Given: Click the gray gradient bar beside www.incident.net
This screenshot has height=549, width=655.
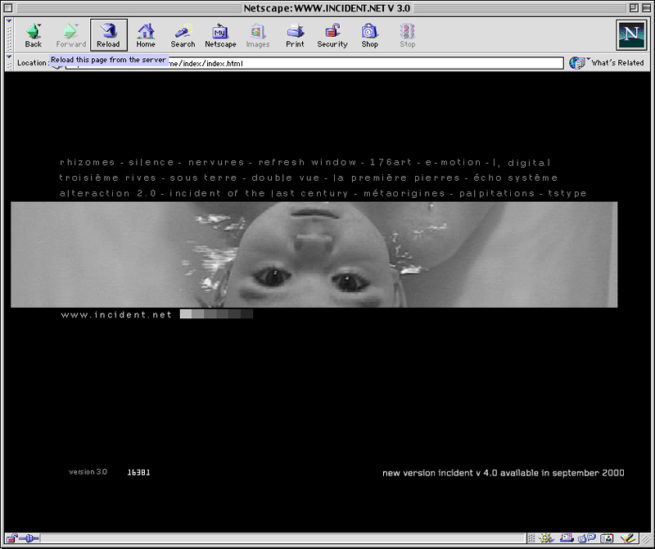Looking at the screenshot, I should point(216,314).
